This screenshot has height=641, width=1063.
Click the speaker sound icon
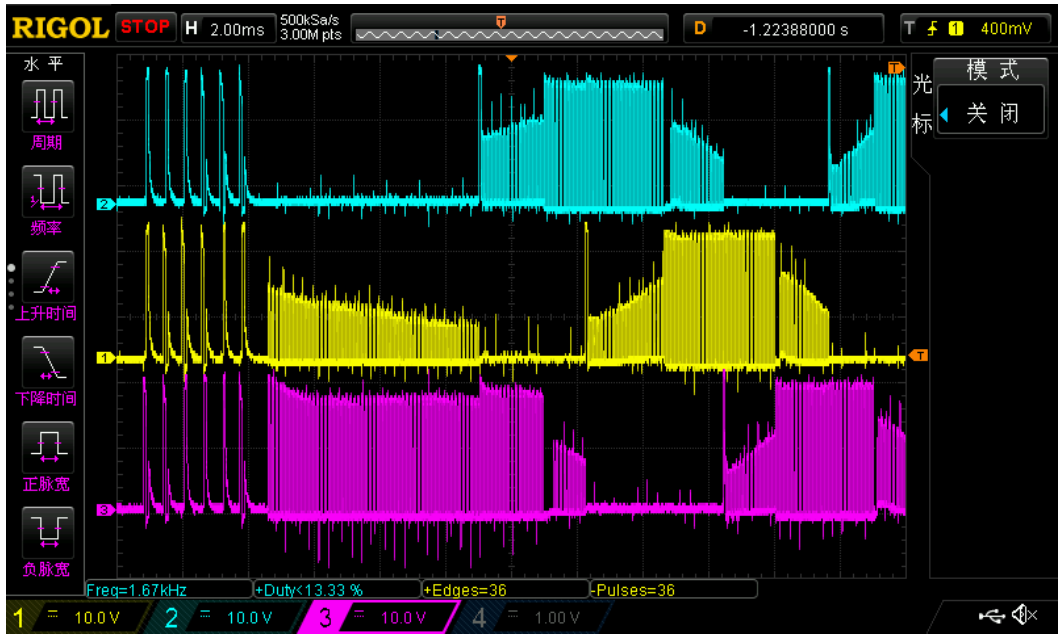(1023, 615)
